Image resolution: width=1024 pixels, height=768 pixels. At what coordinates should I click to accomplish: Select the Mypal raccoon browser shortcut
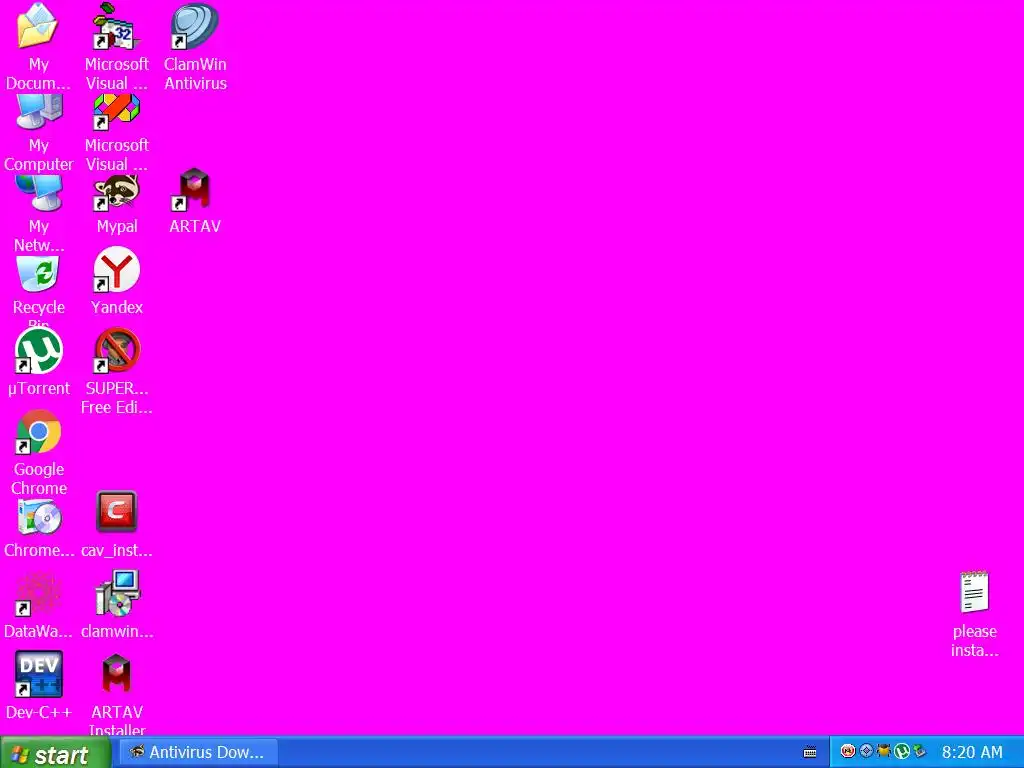(116, 204)
